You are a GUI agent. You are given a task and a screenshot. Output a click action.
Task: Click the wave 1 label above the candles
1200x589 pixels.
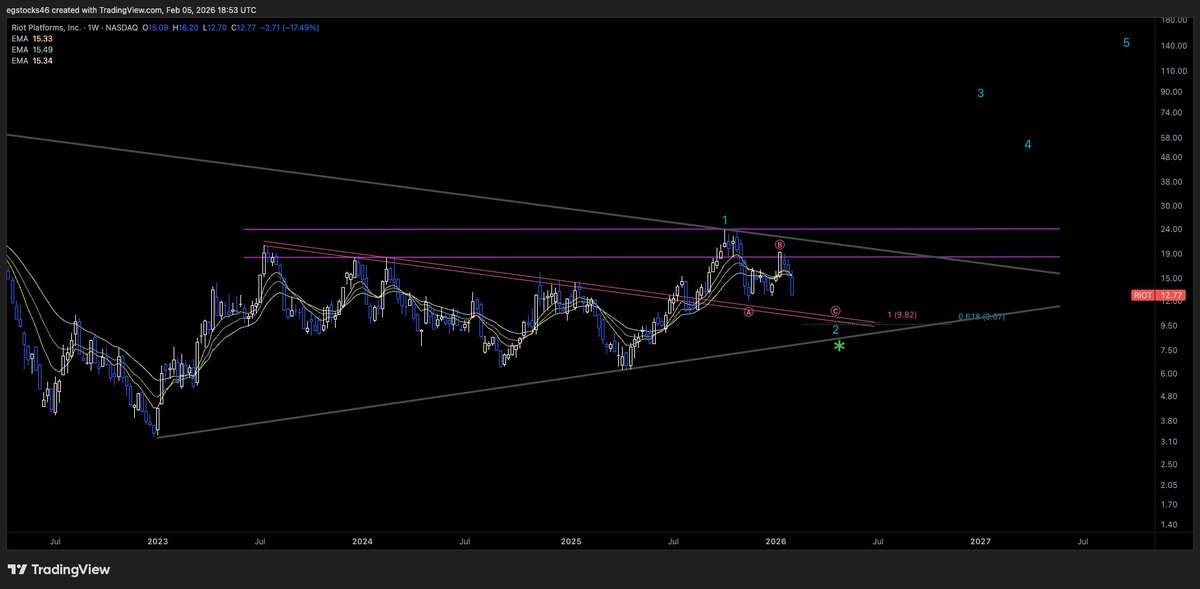coord(724,219)
